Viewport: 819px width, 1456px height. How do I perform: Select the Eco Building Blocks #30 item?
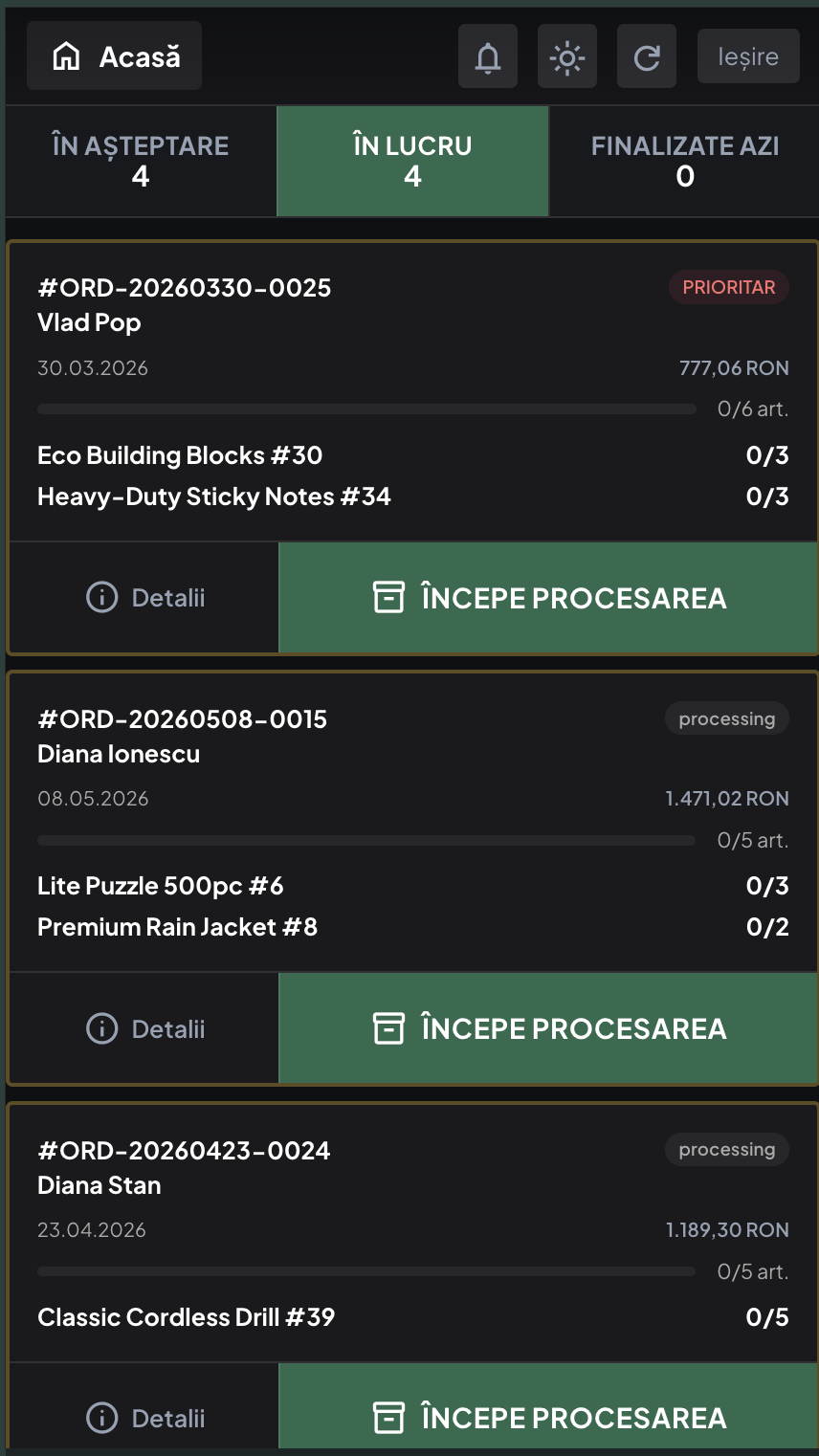pos(180,455)
